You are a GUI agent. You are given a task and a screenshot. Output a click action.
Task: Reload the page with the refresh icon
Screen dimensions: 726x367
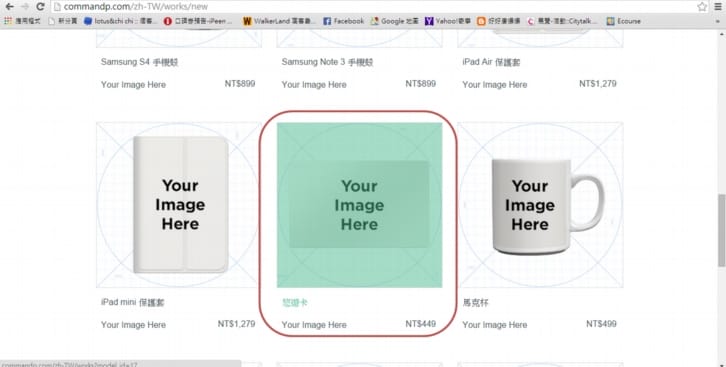pos(40,6)
